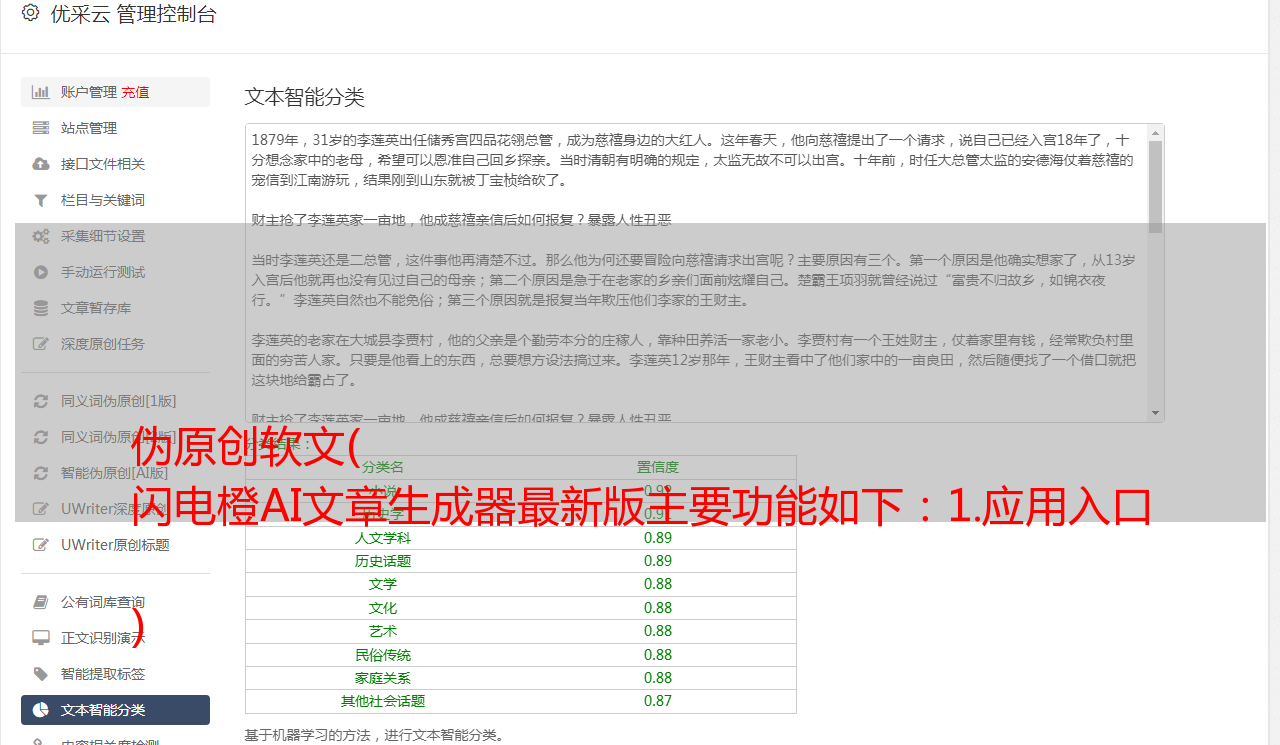The height and width of the screenshot is (745, 1280).
Task: Select the 家庭关系 category cell
Action: click(x=383, y=678)
